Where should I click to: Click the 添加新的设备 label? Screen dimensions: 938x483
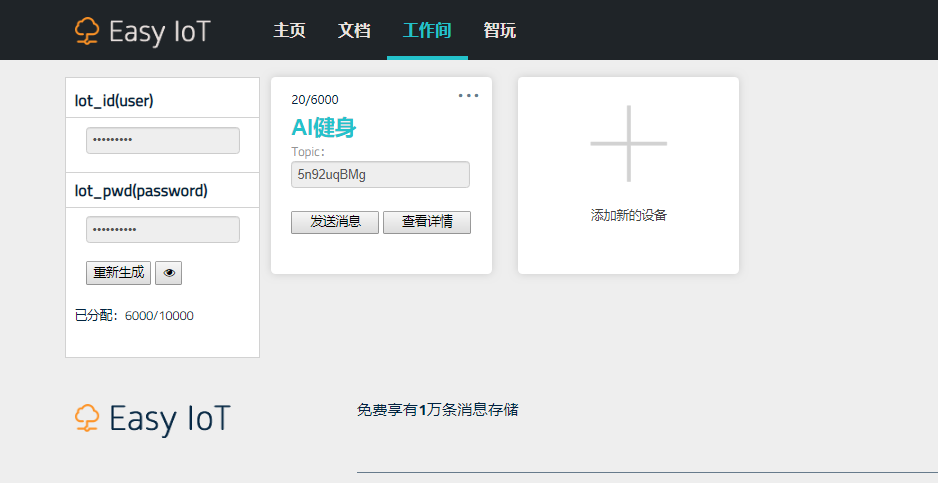coord(629,215)
